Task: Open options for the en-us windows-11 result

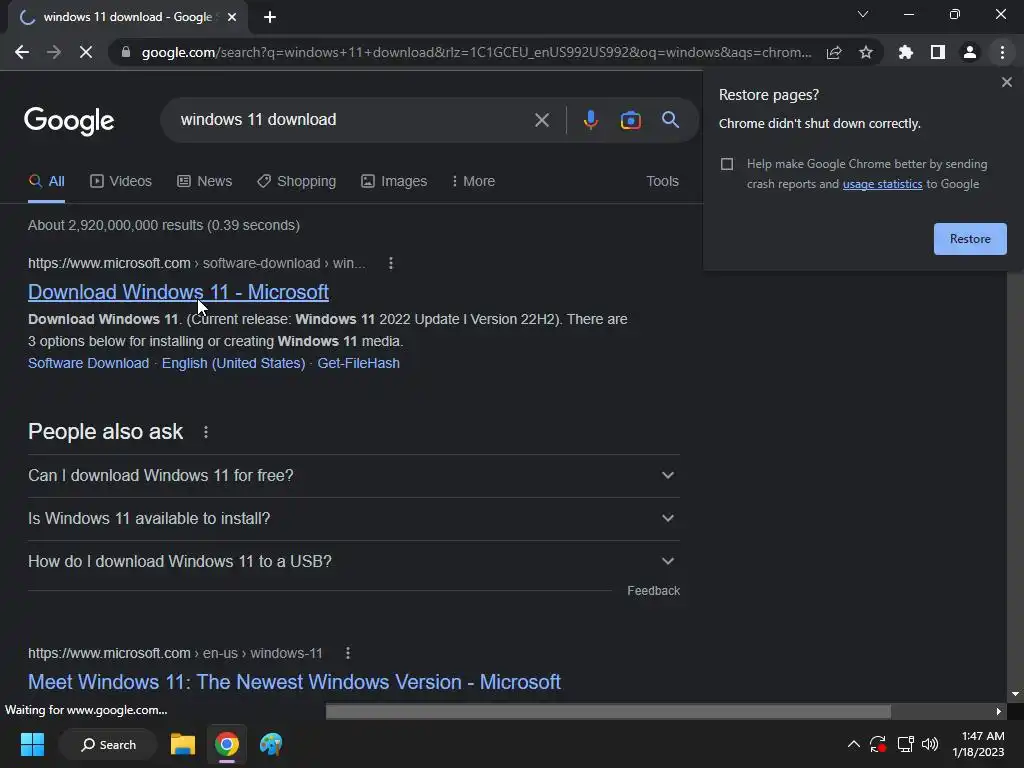Action: click(348, 653)
